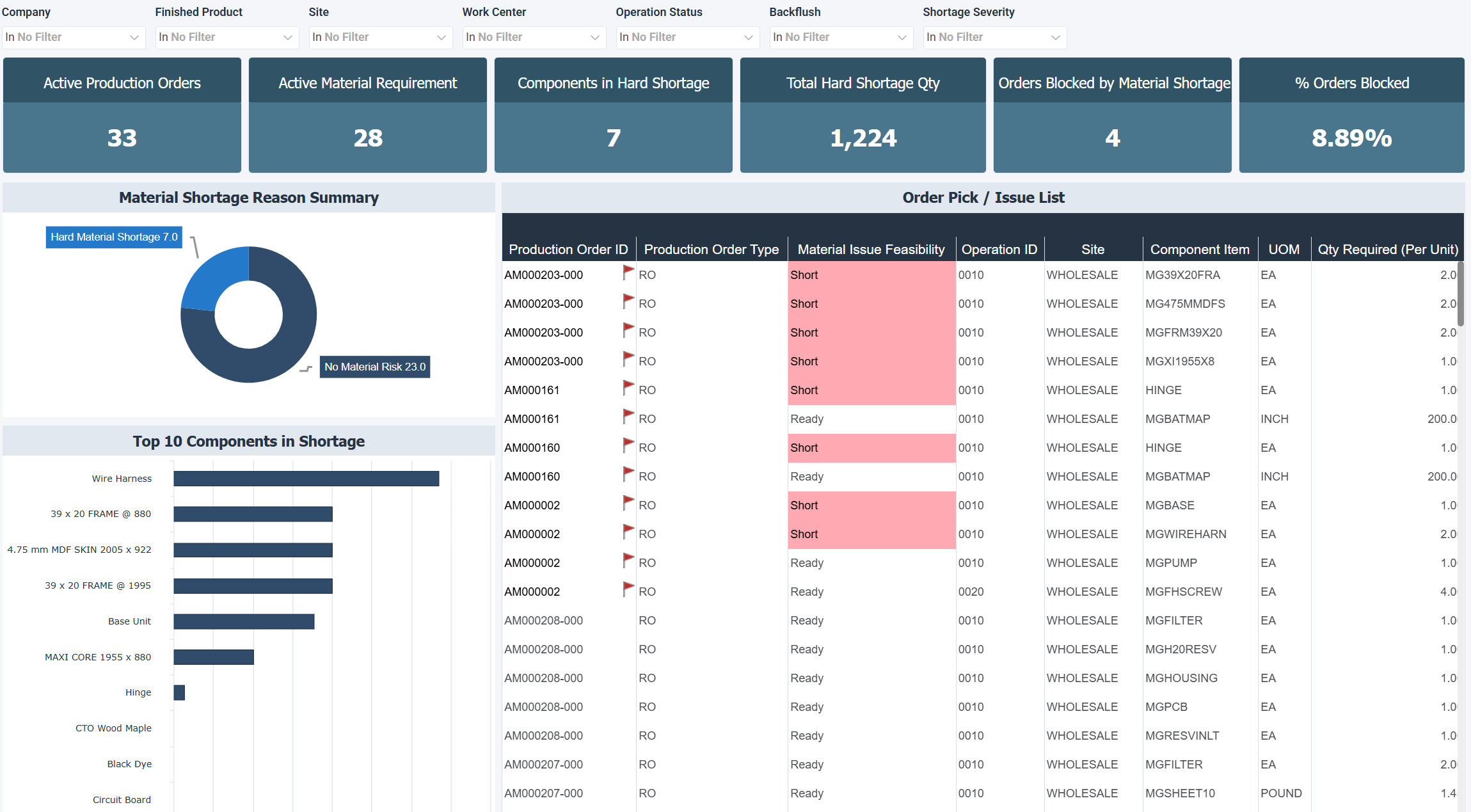Image resolution: width=1471 pixels, height=812 pixels.
Task: Click the No Material Risk 23.0 label
Action: pos(374,367)
